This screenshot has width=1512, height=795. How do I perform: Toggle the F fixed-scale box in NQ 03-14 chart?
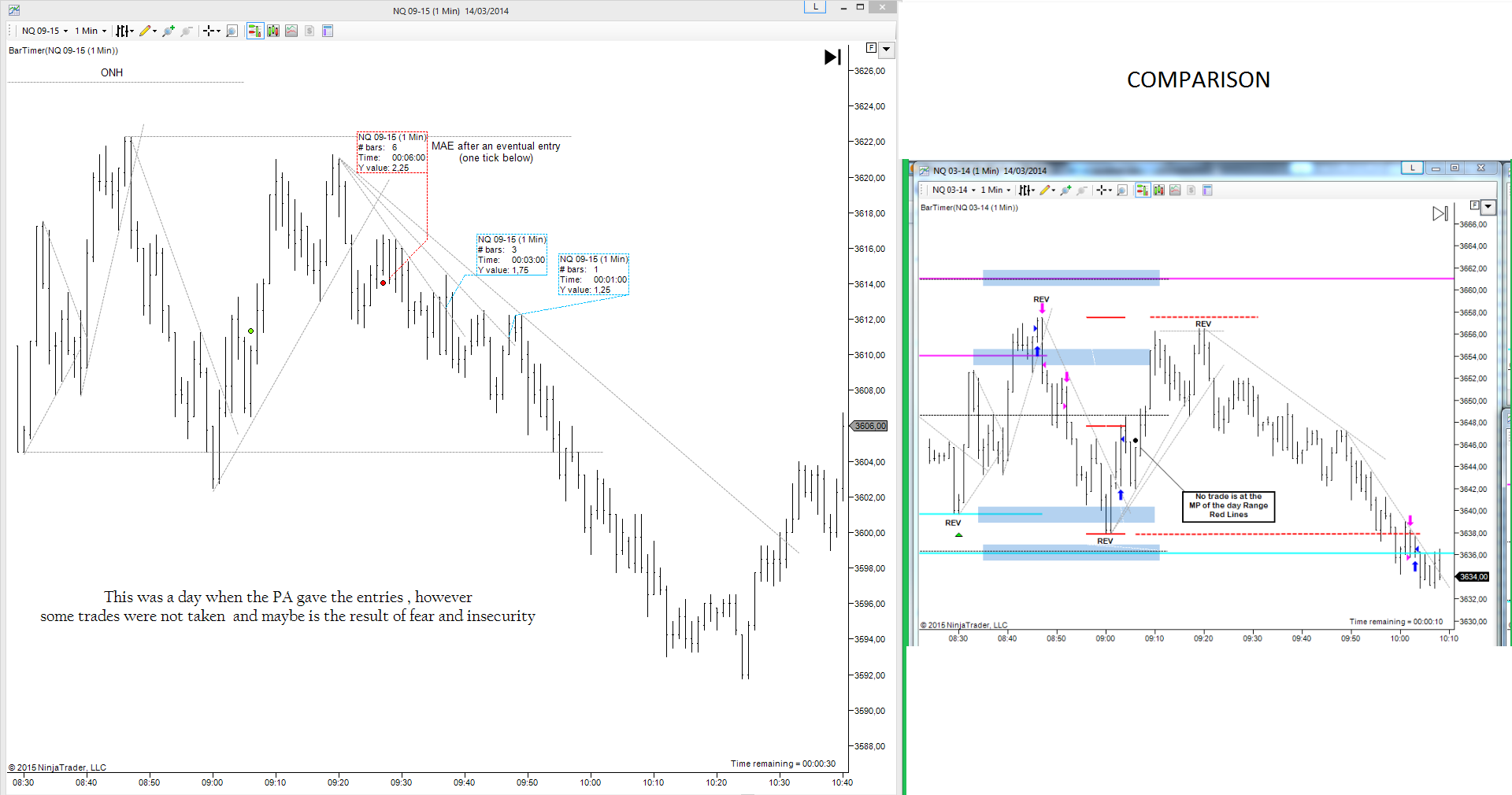1475,205
